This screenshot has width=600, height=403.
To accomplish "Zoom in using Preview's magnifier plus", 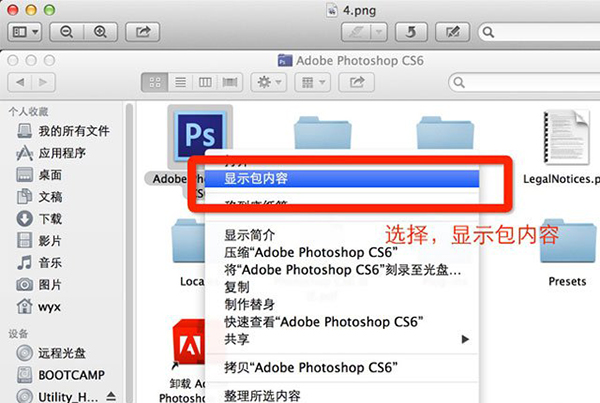I will pyautogui.click(x=100, y=32).
